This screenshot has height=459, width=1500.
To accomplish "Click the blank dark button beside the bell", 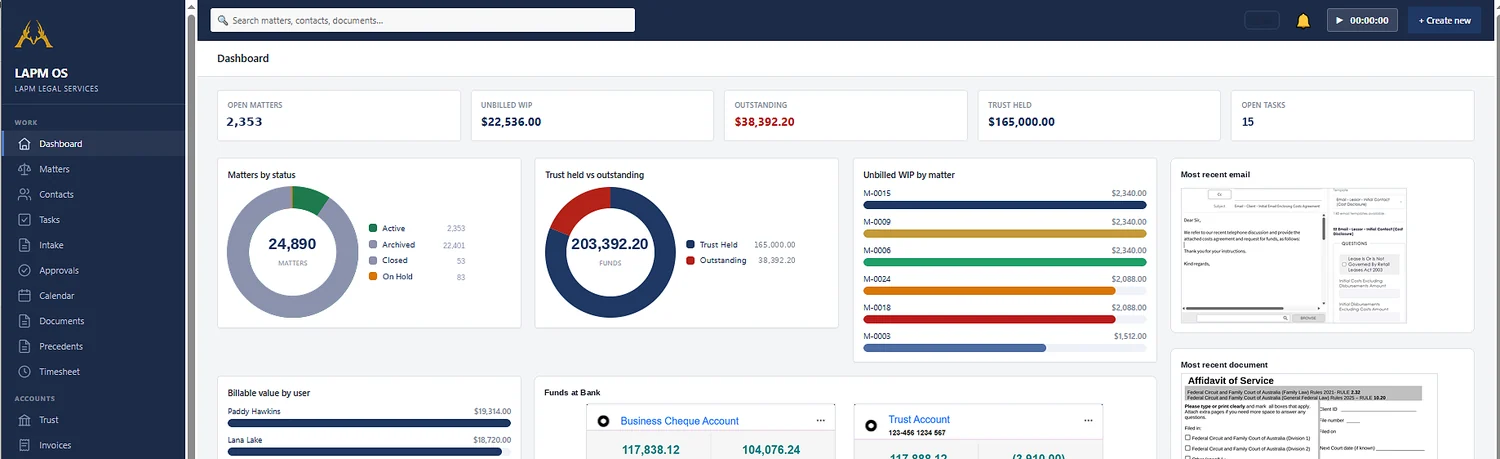I will [1262, 20].
